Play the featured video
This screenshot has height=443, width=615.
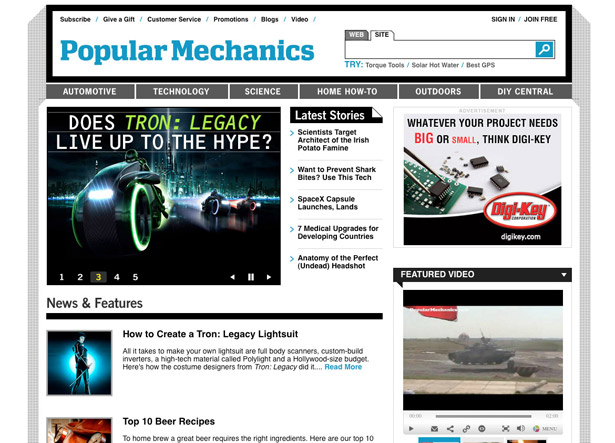(411, 428)
